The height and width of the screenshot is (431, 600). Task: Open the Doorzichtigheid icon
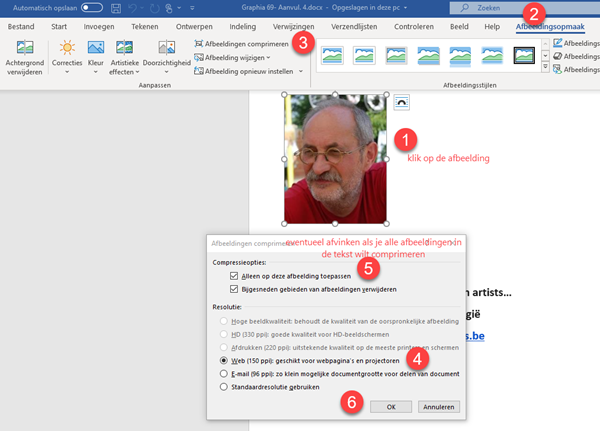coord(166,47)
